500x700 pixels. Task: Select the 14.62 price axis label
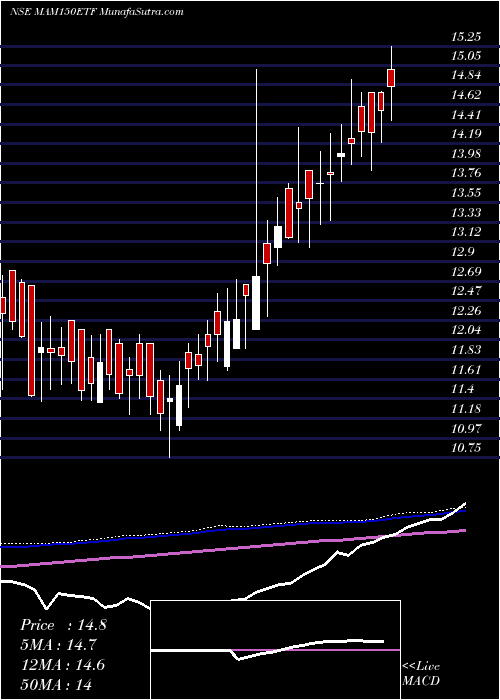click(x=467, y=95)
